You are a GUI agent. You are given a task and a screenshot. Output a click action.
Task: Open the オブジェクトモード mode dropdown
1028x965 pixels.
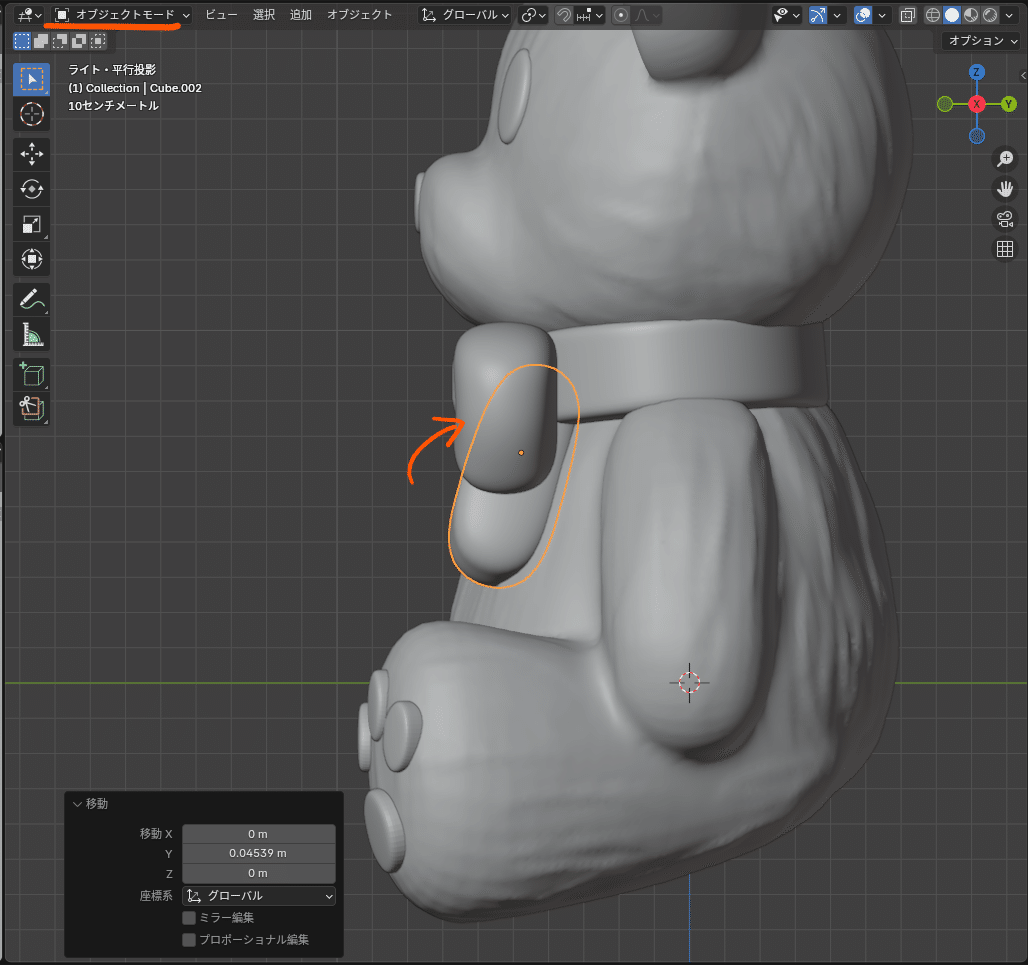click(122, 15)
